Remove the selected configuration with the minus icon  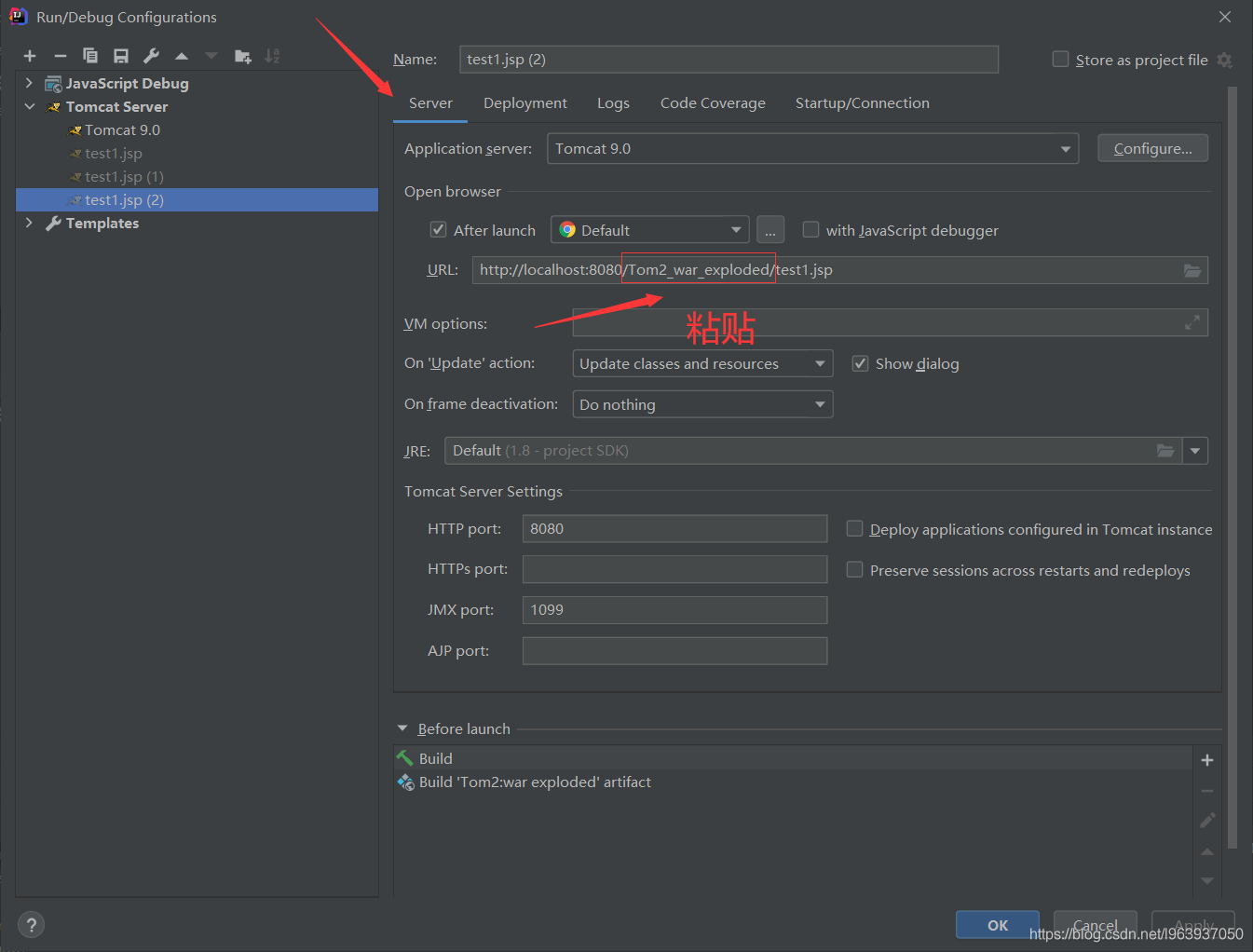61,57
